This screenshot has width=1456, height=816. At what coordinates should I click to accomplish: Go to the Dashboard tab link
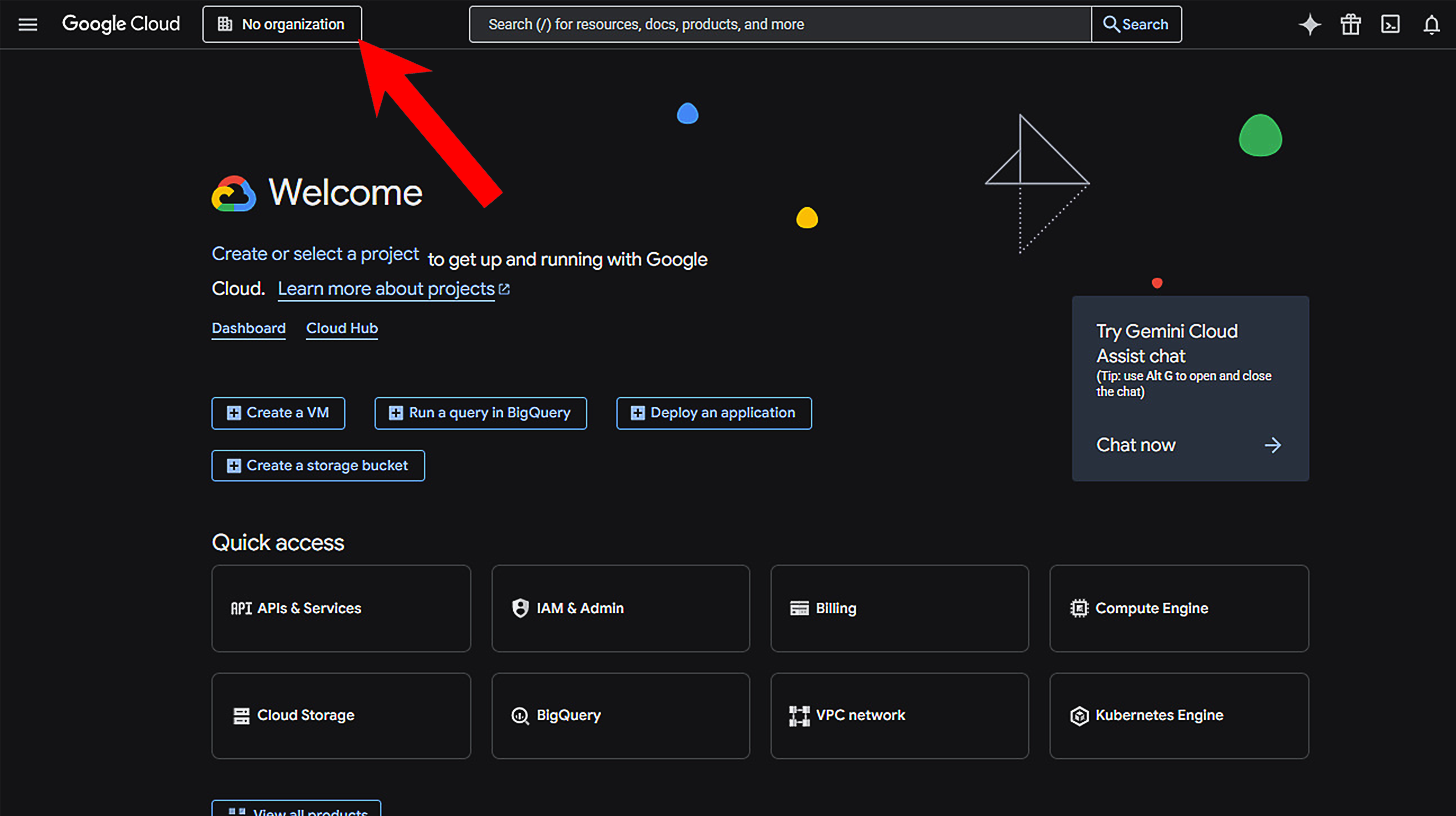click(249, 328)
